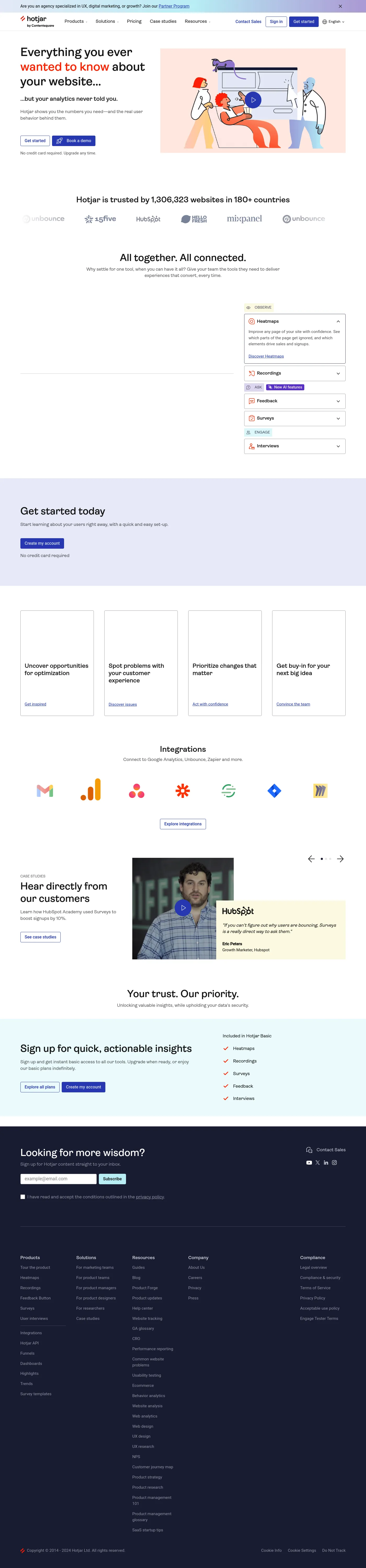The height and width of the screenshot is (1568, 366).
Task: Open the Resources dropdown menu
Action: [x=198, y=21]
